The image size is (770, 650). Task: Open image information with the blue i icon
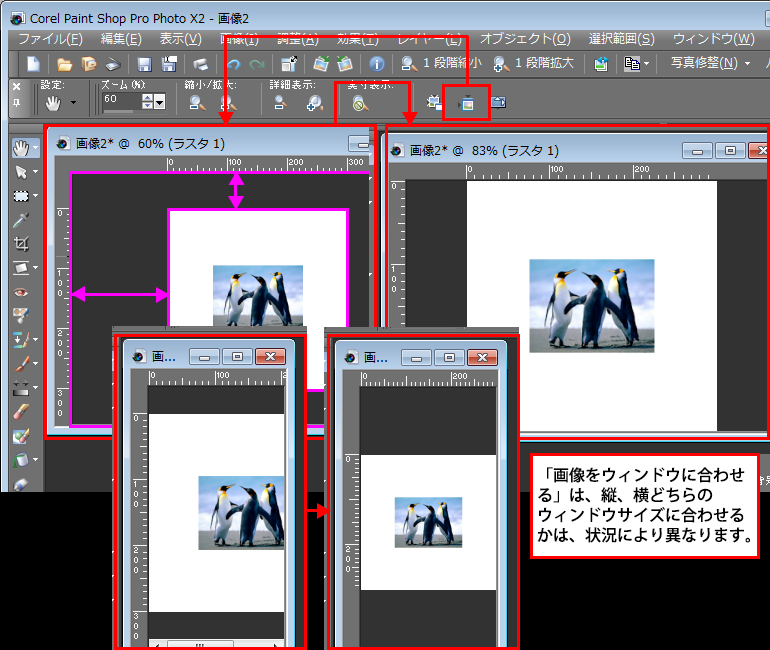(376, 64)
